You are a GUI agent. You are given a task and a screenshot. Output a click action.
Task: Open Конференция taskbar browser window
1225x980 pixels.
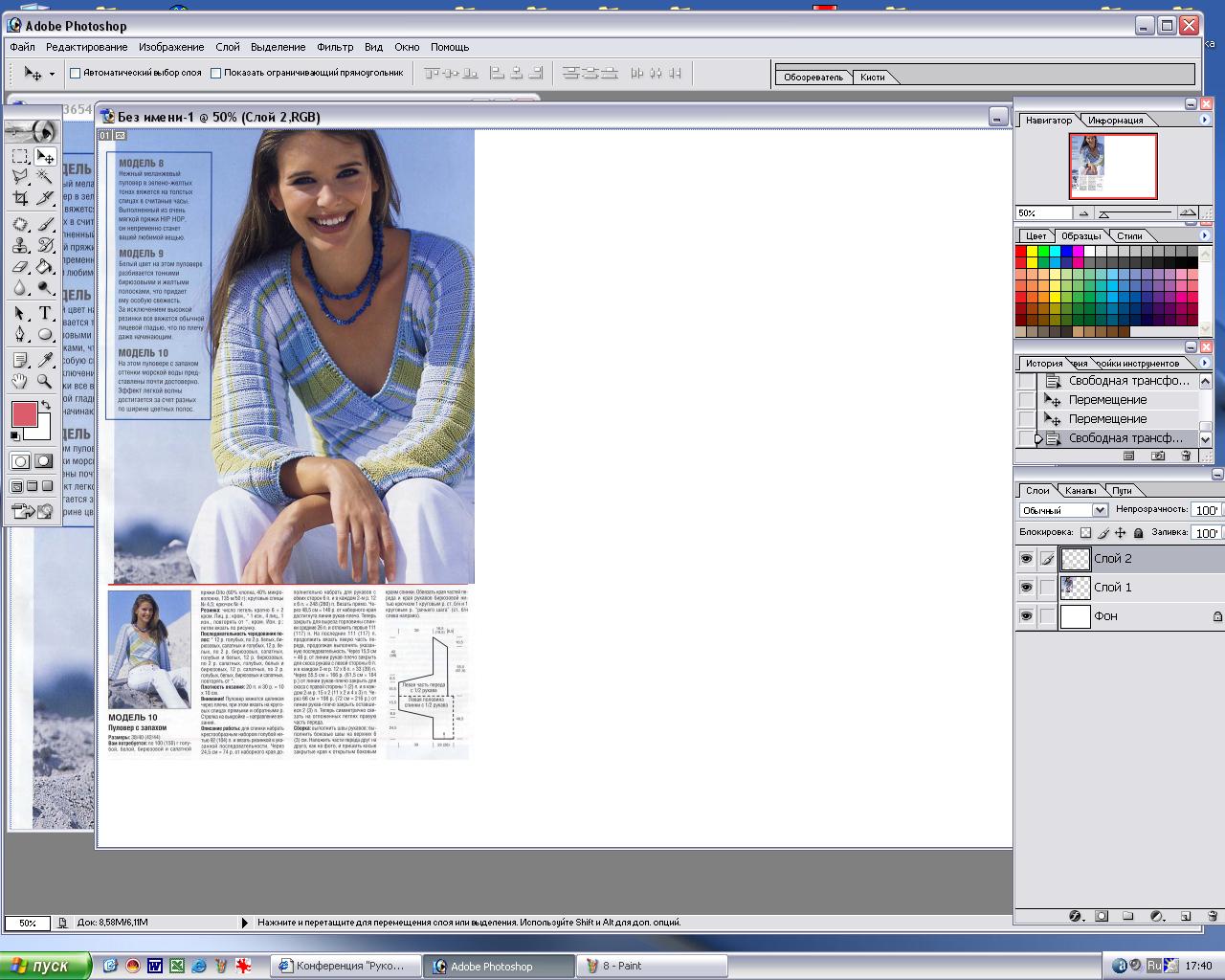pos(346,966)
